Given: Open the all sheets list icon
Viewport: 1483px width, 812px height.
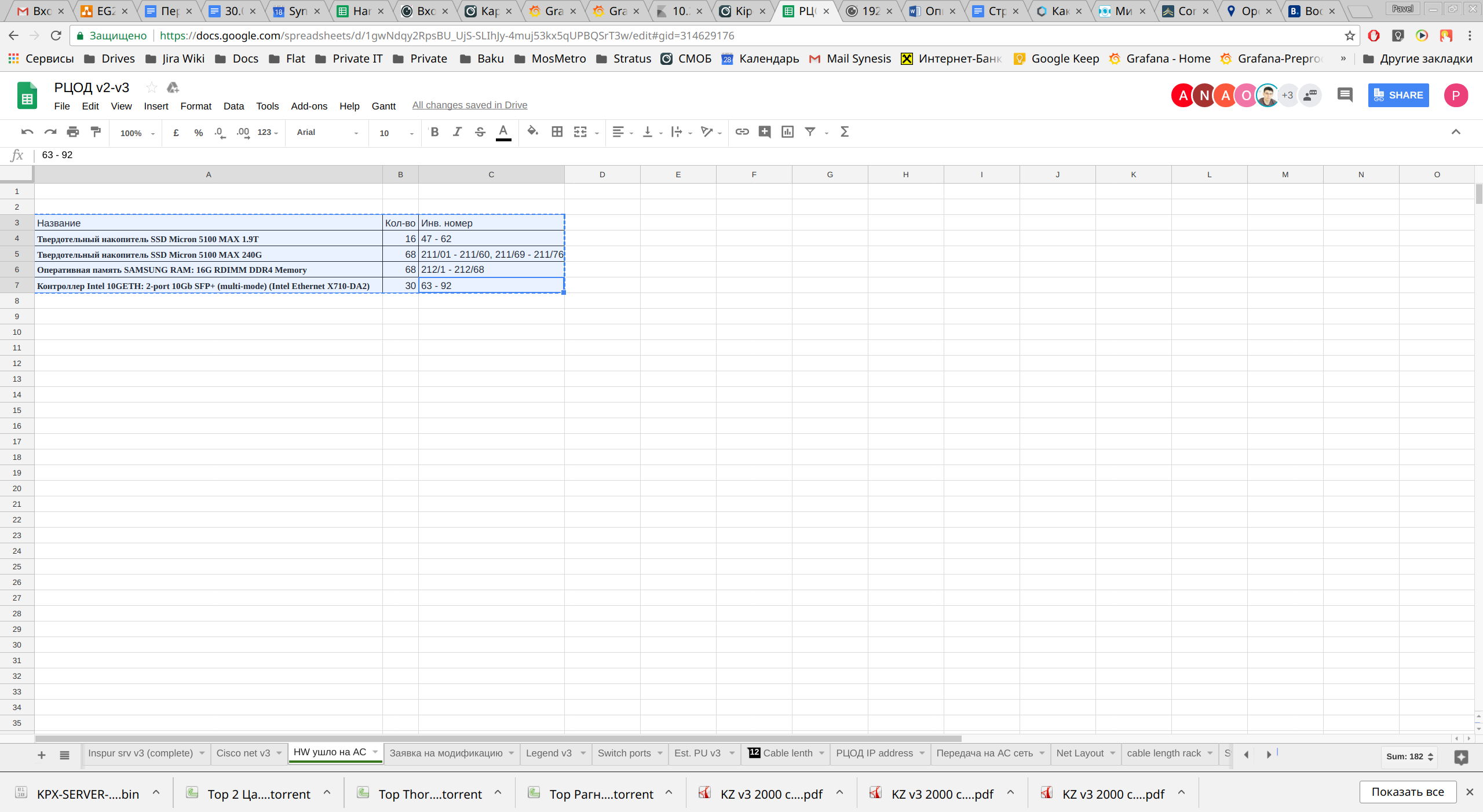Looking at the screenshot, I should click(x=65, y=755).
